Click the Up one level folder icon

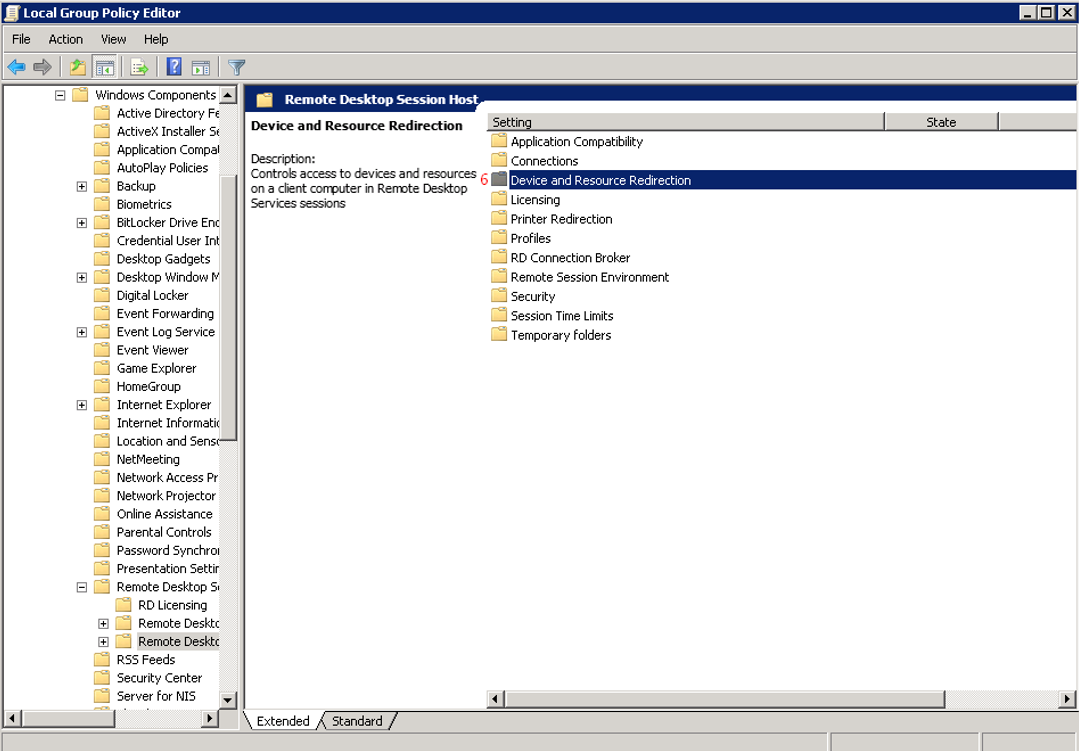point(77,67)
